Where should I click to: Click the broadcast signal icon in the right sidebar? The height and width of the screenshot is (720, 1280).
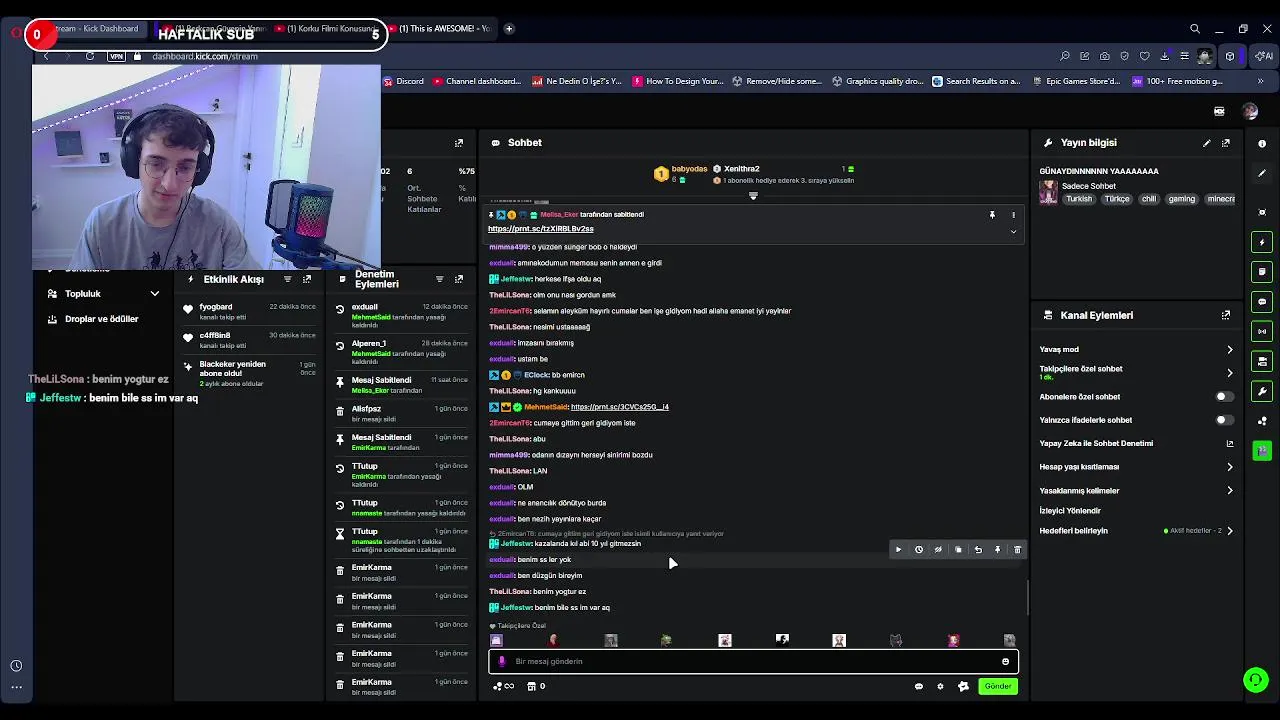(x=1262, y=331)
